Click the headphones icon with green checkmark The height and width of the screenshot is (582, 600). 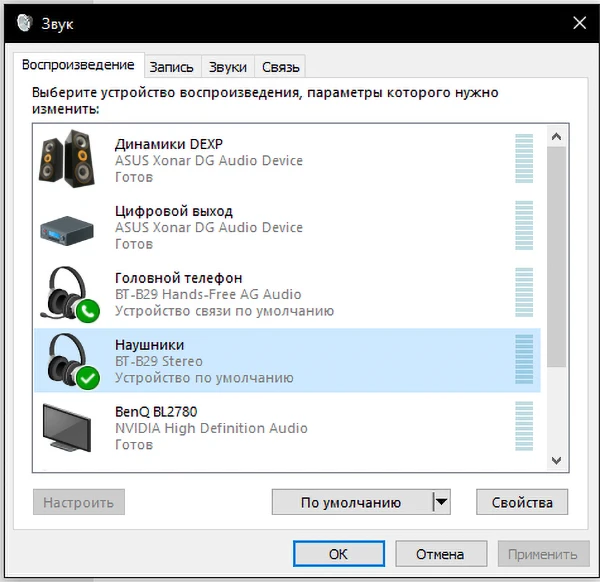click(73, 361)
